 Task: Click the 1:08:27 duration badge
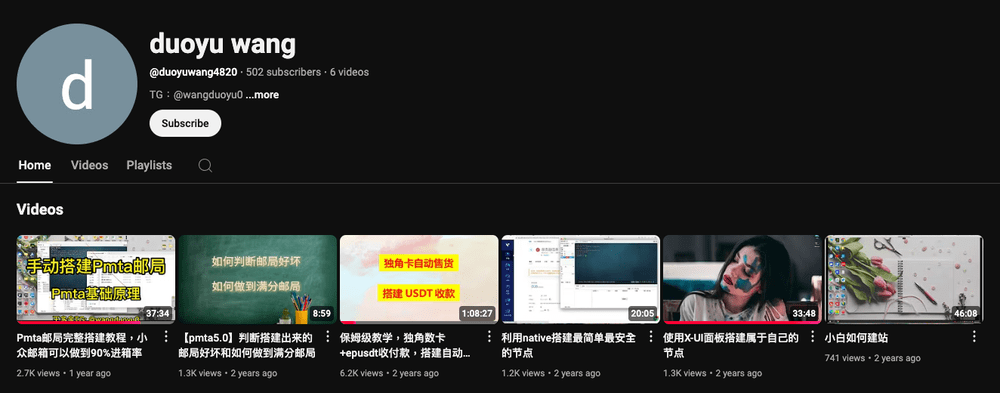477,314
